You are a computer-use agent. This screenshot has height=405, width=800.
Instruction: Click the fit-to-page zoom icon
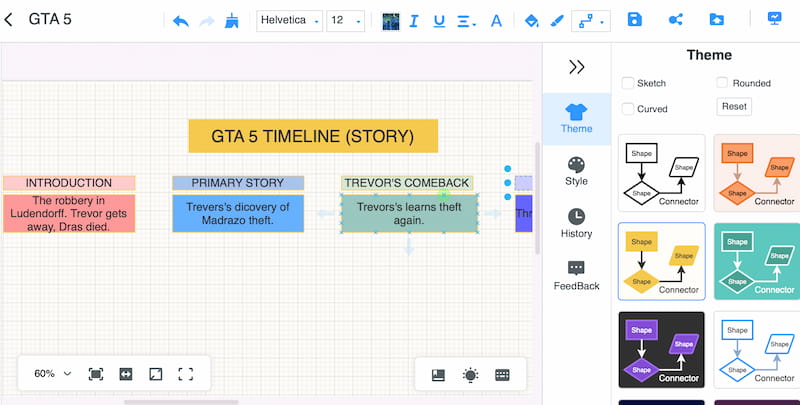[x=95, y=374]
